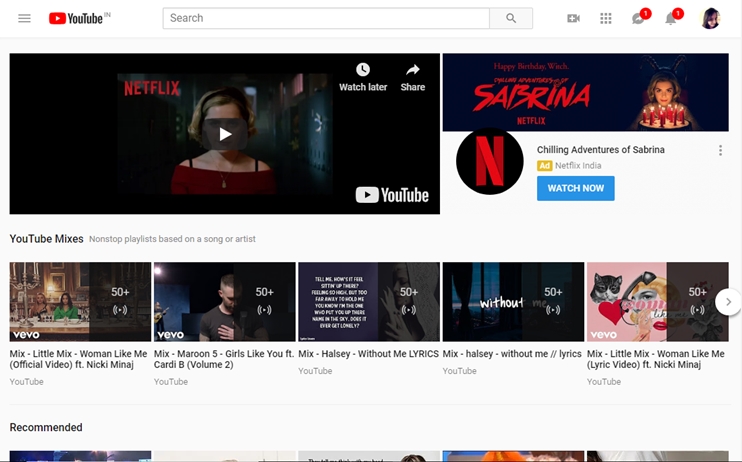Viewport: 742px width, 462px height.
Task: Click the WATCH NOW button
Action: [x=575, y=188]
